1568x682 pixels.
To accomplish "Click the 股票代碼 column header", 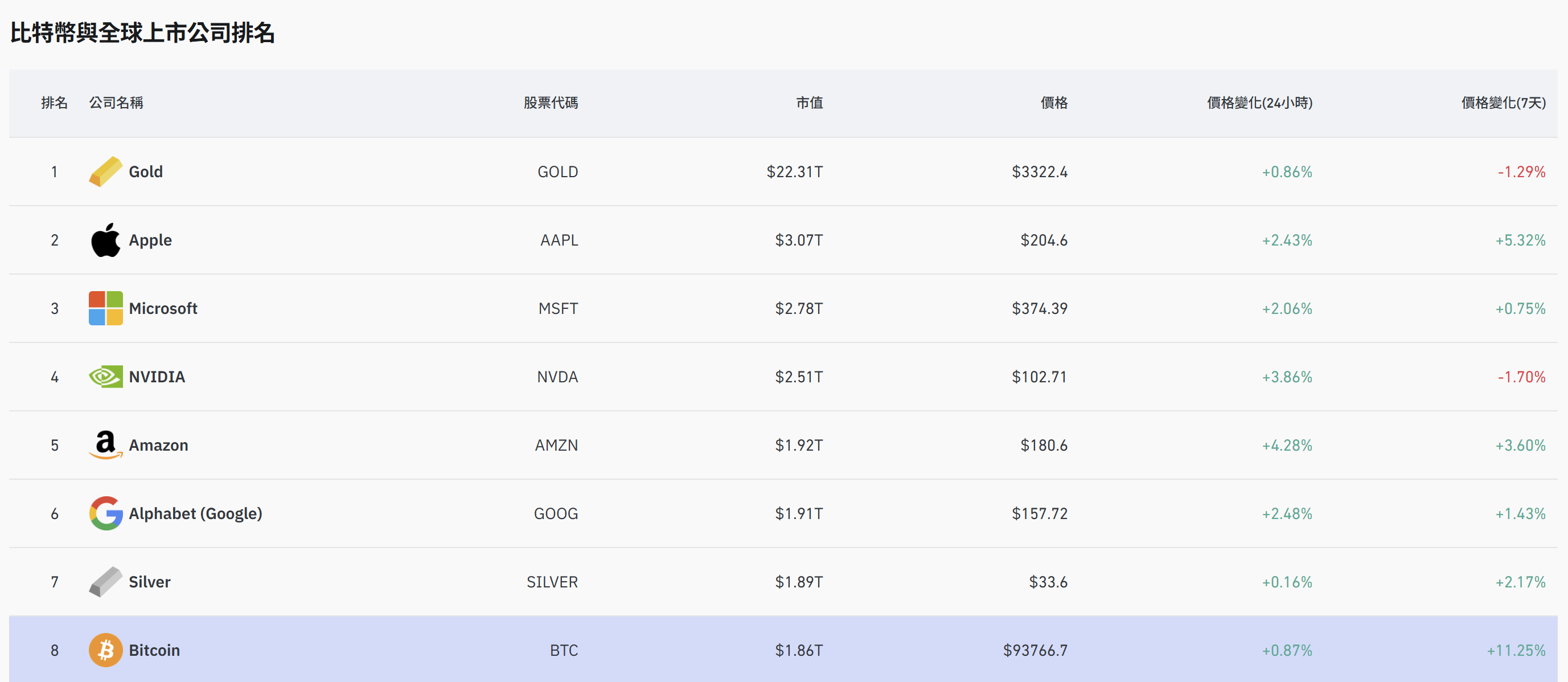I will [551, 103].
